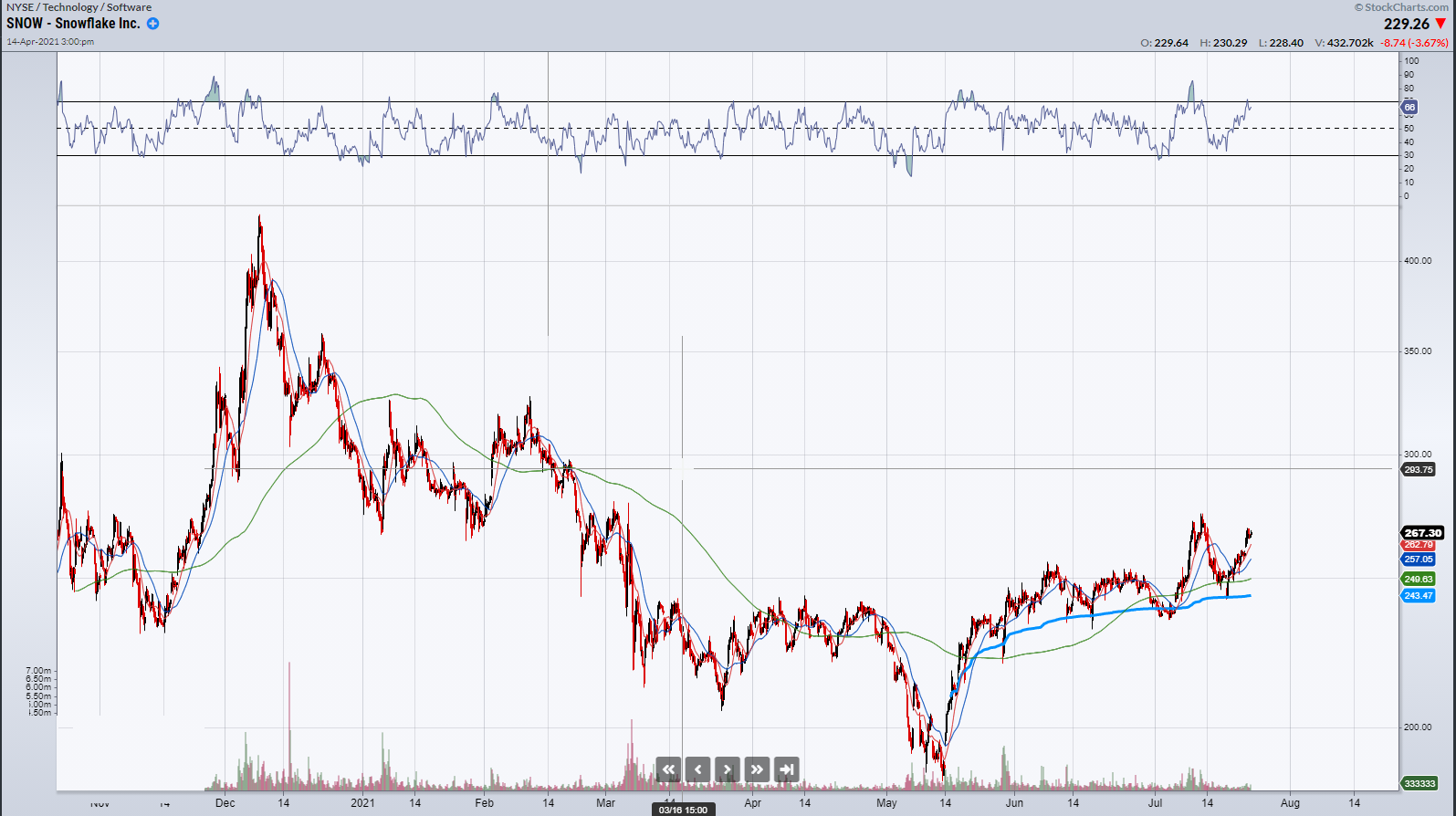This screenshot has height=816, width=1456.
Task: Click the light-blue 243.47 indicator label
Action: click(x=1419, y=595)
